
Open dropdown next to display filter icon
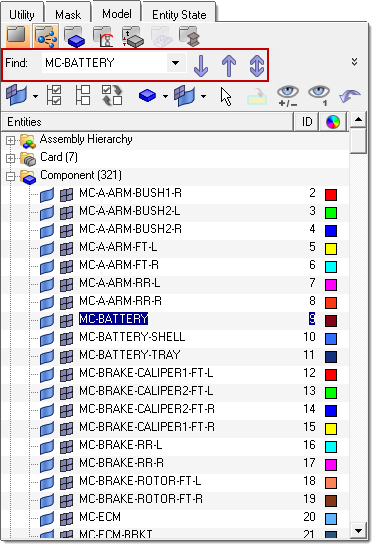(35, 96)
